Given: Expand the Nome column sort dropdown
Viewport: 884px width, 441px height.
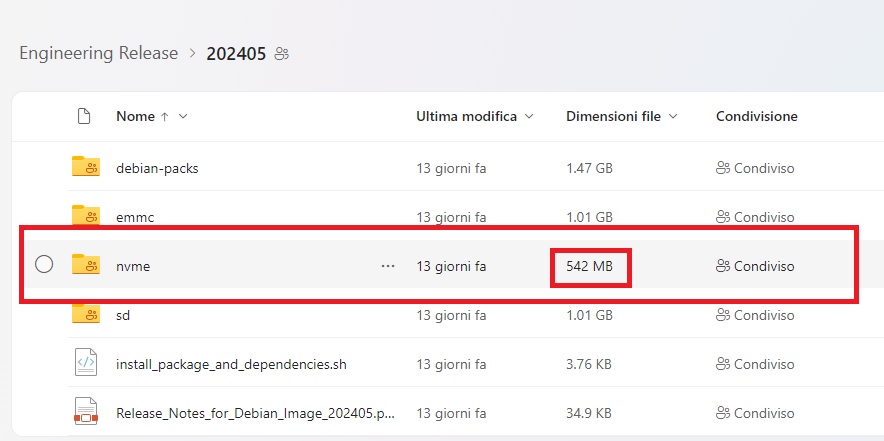Looking at the screenshot, I should point(183,117).
